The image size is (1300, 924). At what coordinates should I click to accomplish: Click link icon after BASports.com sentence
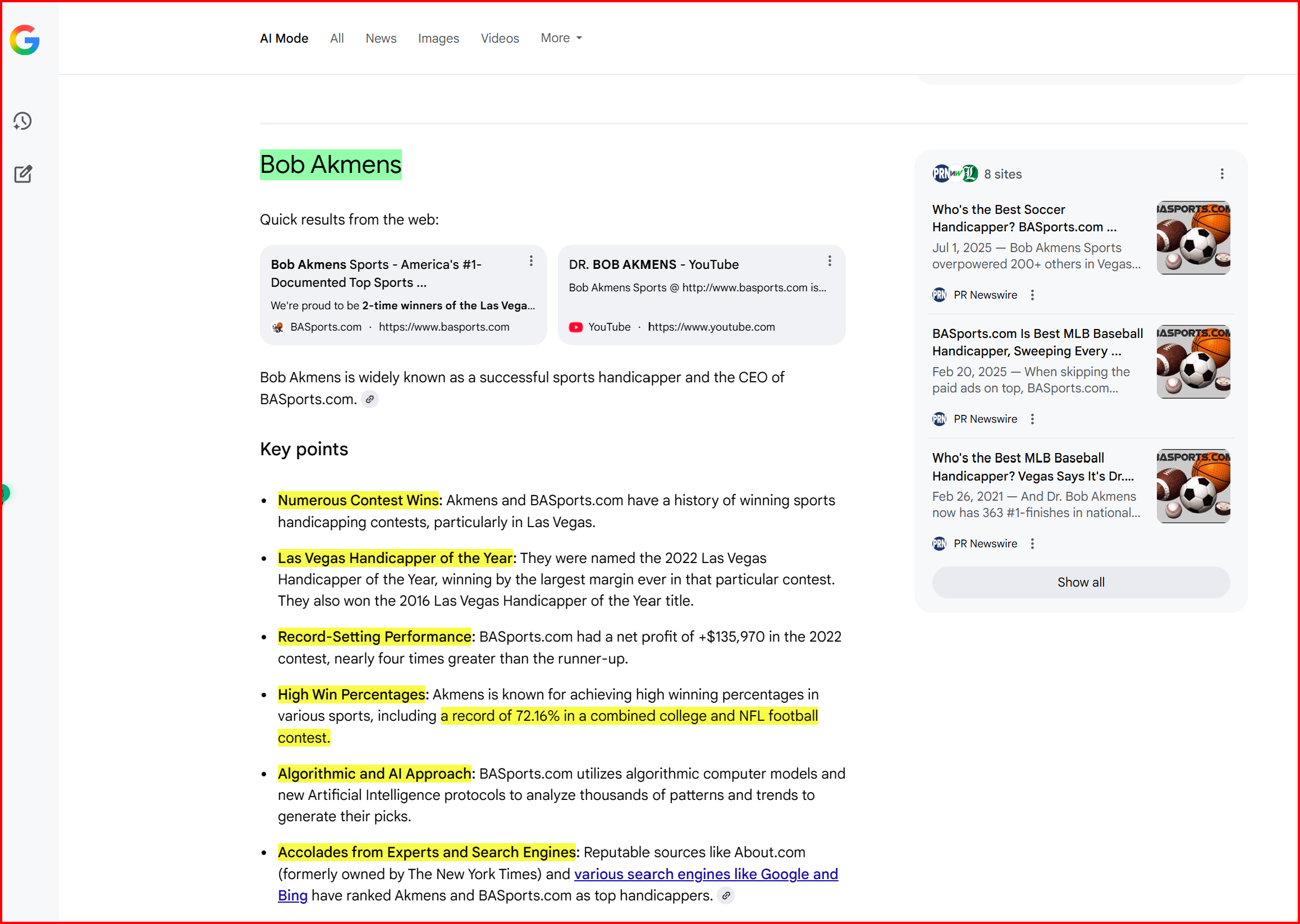click(370, 400)
